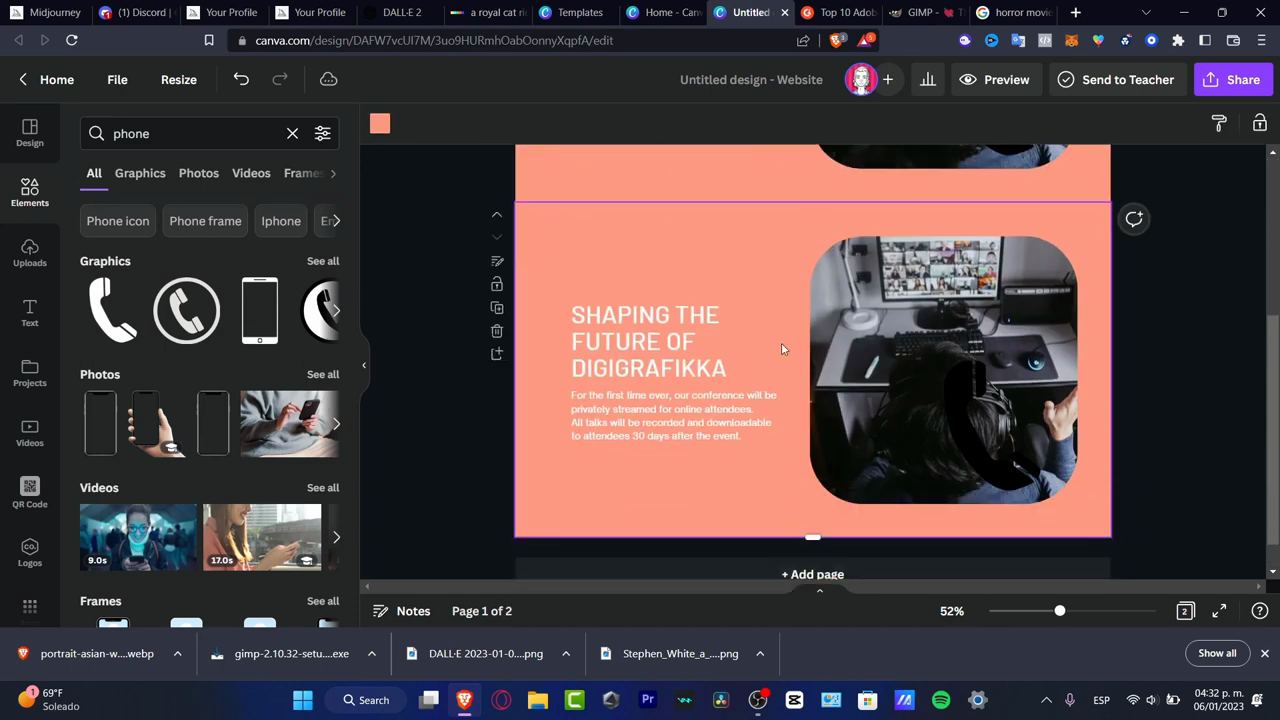Click See all for Frames

(323, 601)
